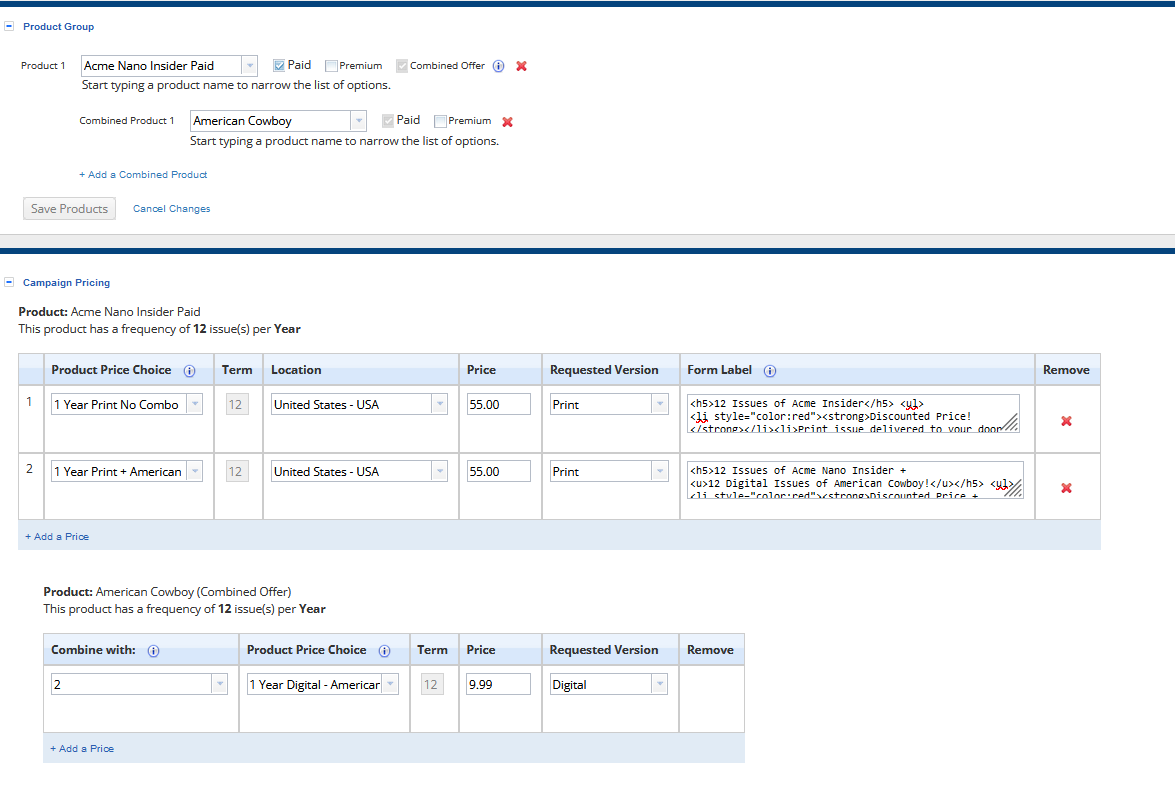Collapse the Campaign Pricing section

point(9,283)
